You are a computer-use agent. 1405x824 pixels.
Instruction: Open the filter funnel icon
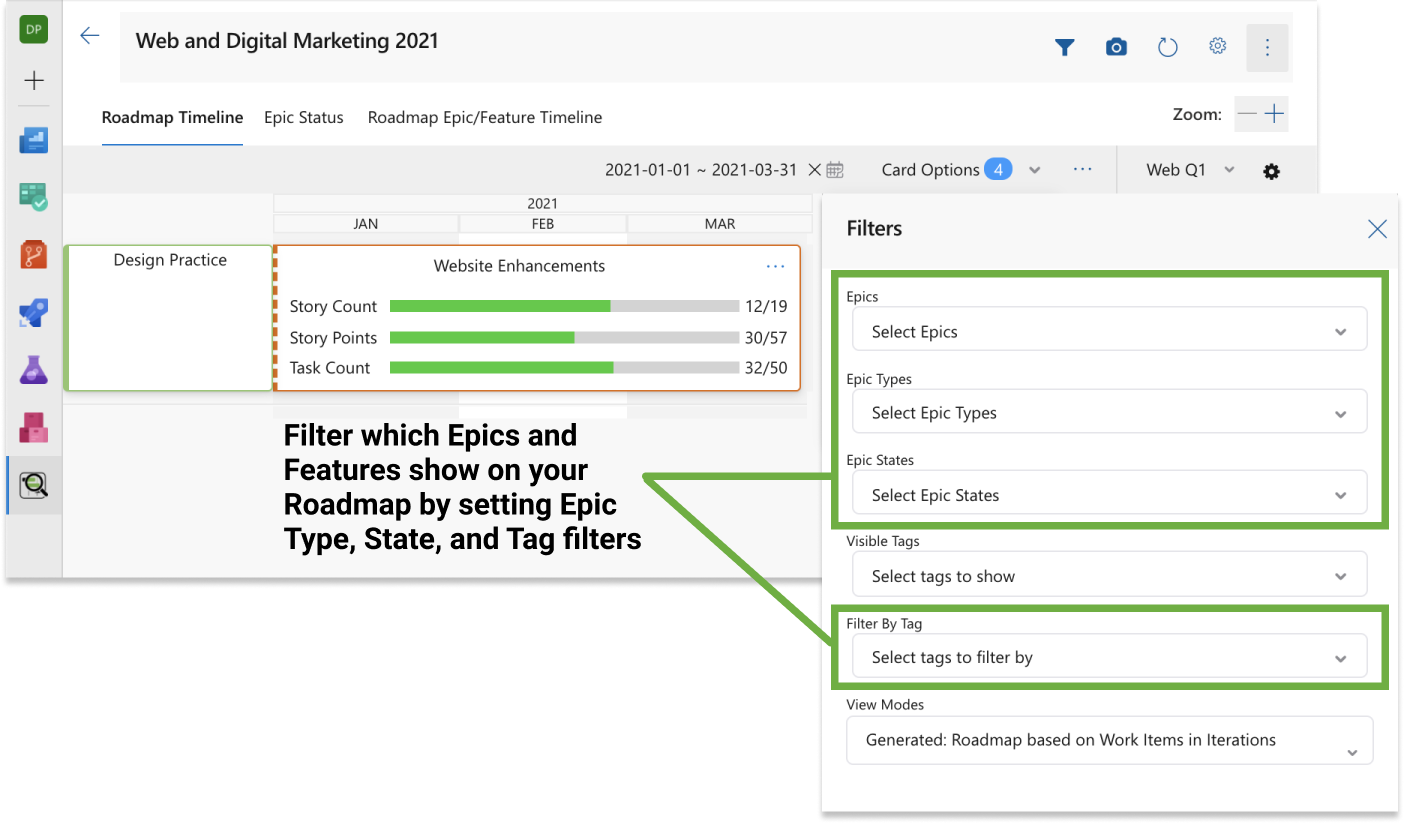click(x=1065, y=46)
